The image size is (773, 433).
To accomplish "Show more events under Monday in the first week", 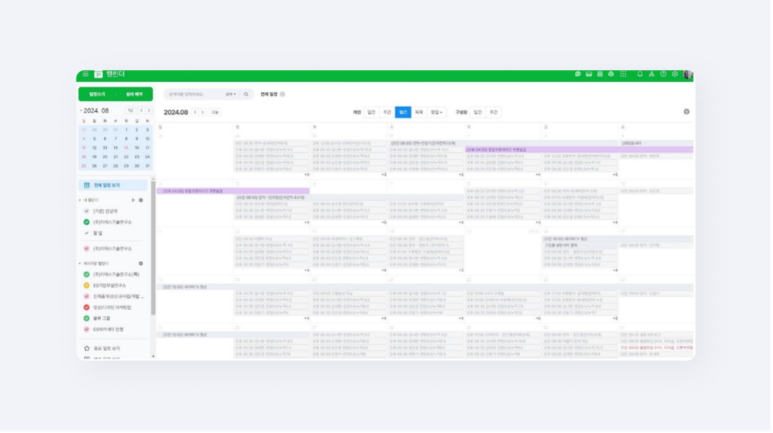I will click(x=307, y=175).
